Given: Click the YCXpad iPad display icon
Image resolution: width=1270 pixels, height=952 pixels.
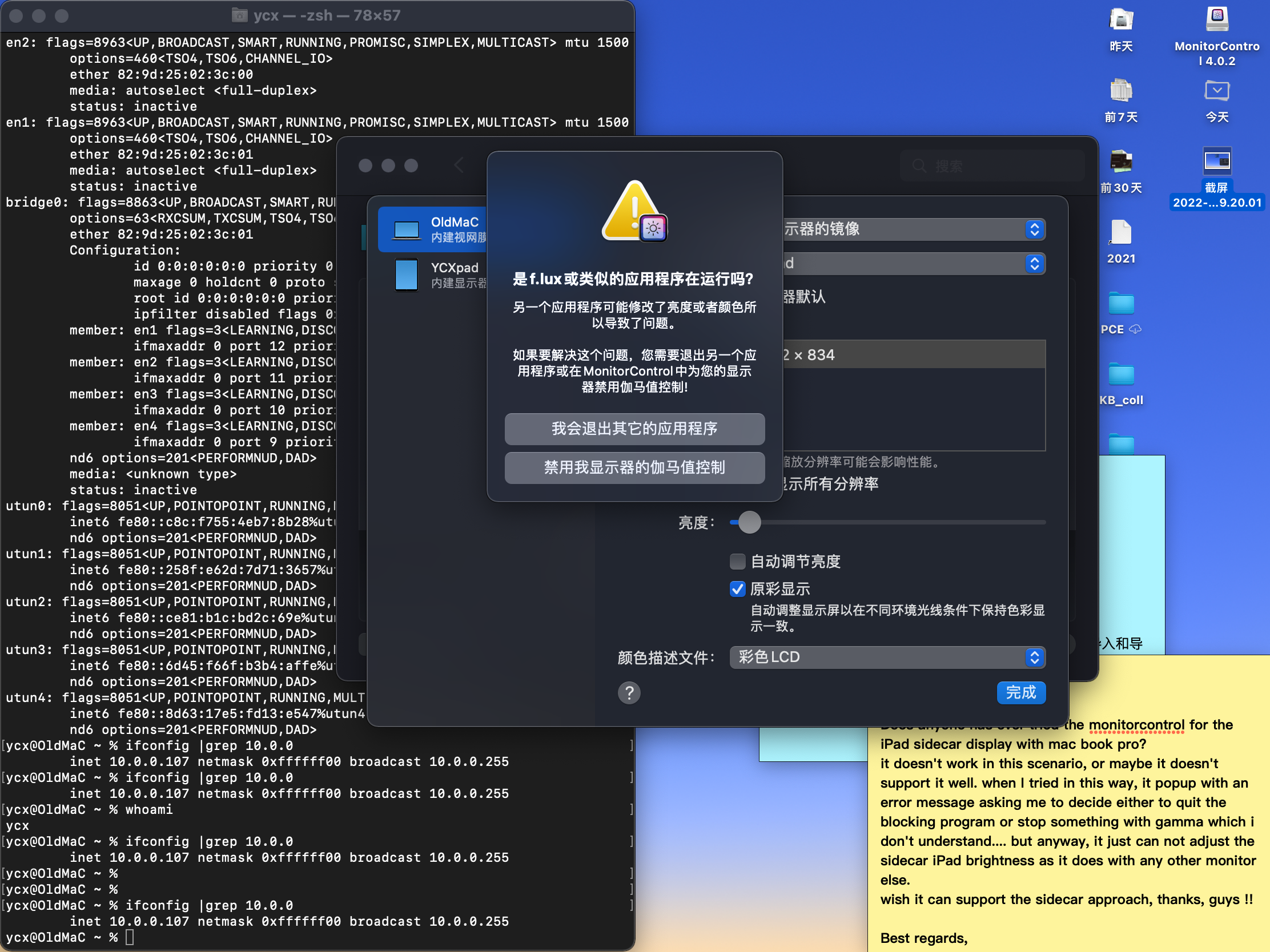Looking at the screenshot, I should 407,275.
